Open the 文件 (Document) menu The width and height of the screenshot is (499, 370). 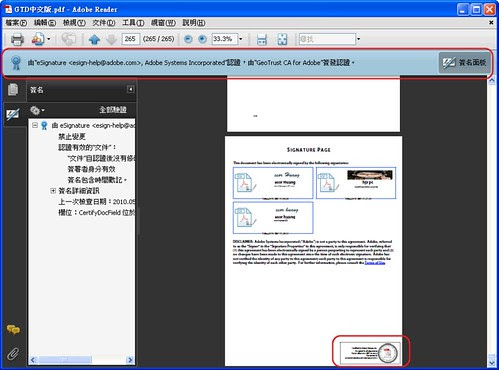104,23
